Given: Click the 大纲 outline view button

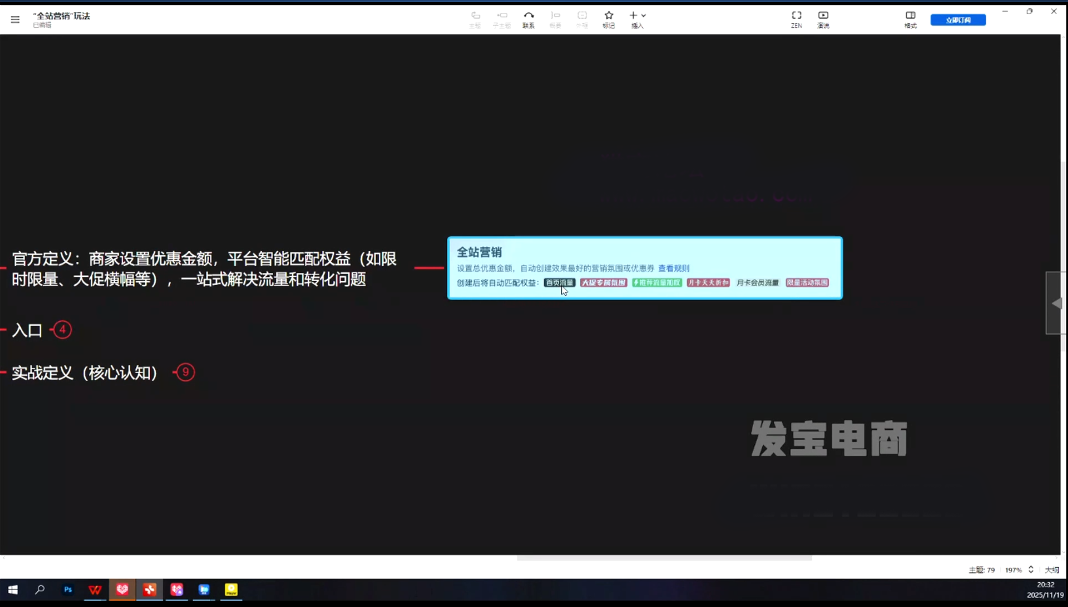Looking at the screenshot, I should (x=1051, y=570).
